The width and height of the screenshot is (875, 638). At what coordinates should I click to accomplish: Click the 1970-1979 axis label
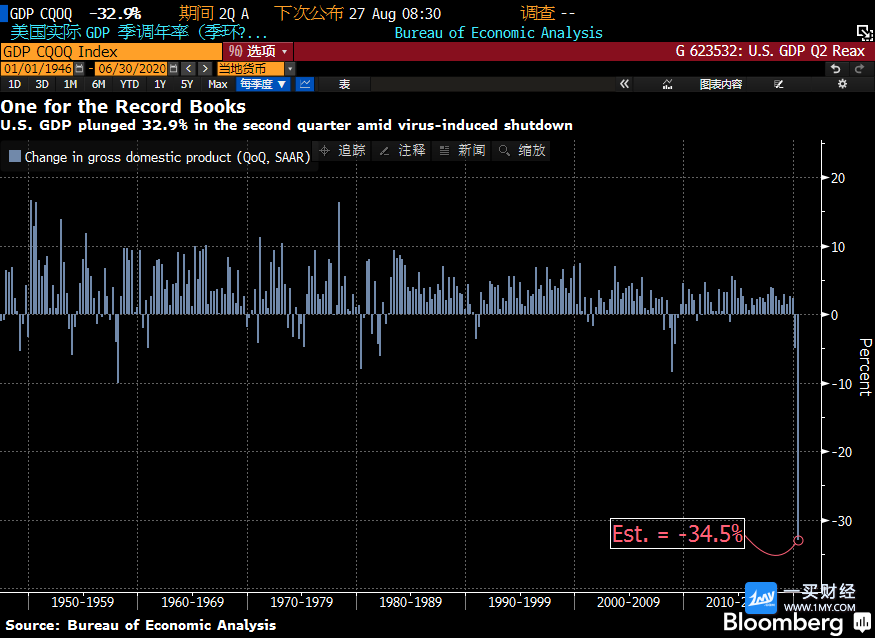(x=301, y=602)
